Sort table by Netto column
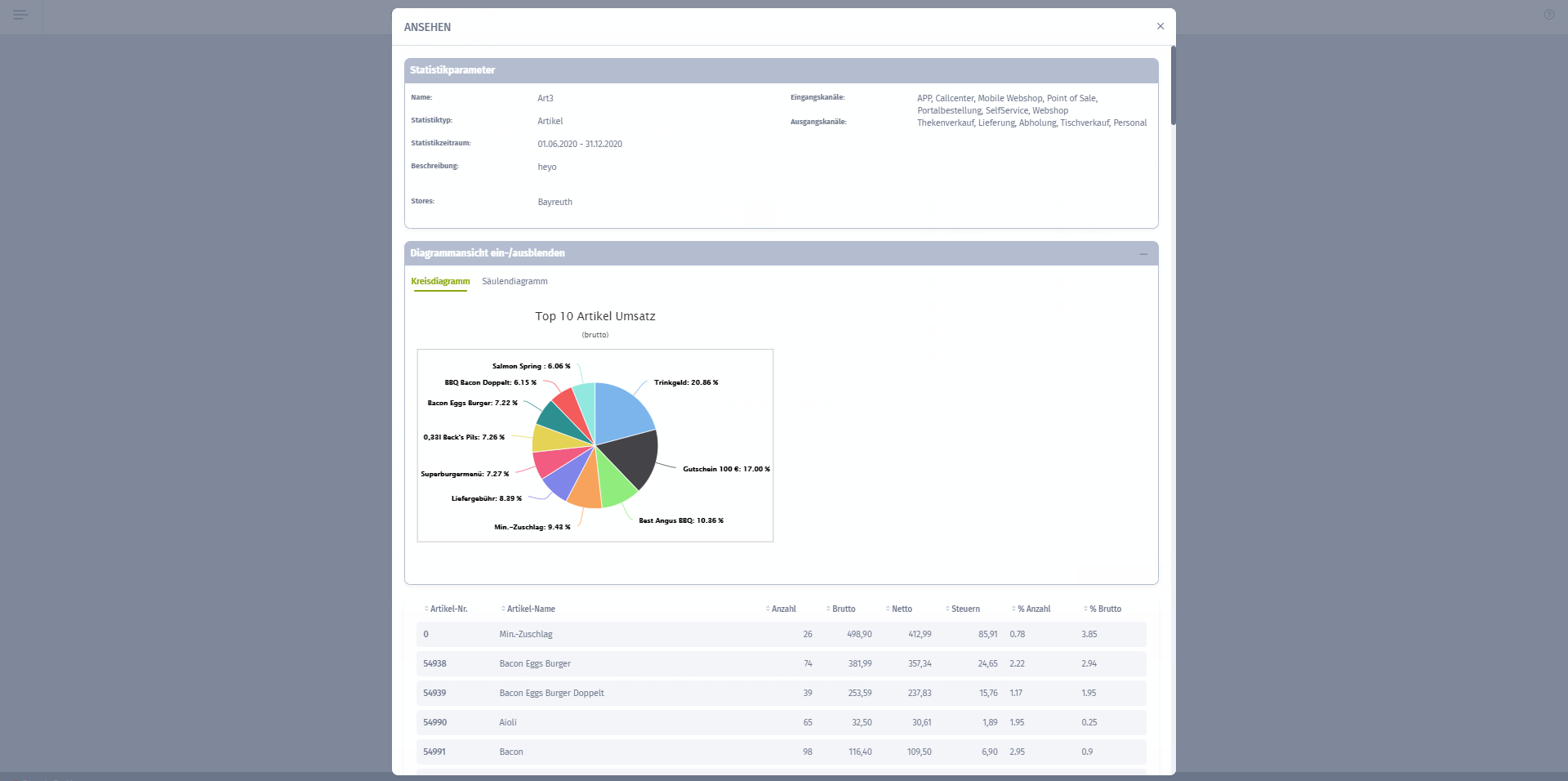 click(x=899, y=609)
